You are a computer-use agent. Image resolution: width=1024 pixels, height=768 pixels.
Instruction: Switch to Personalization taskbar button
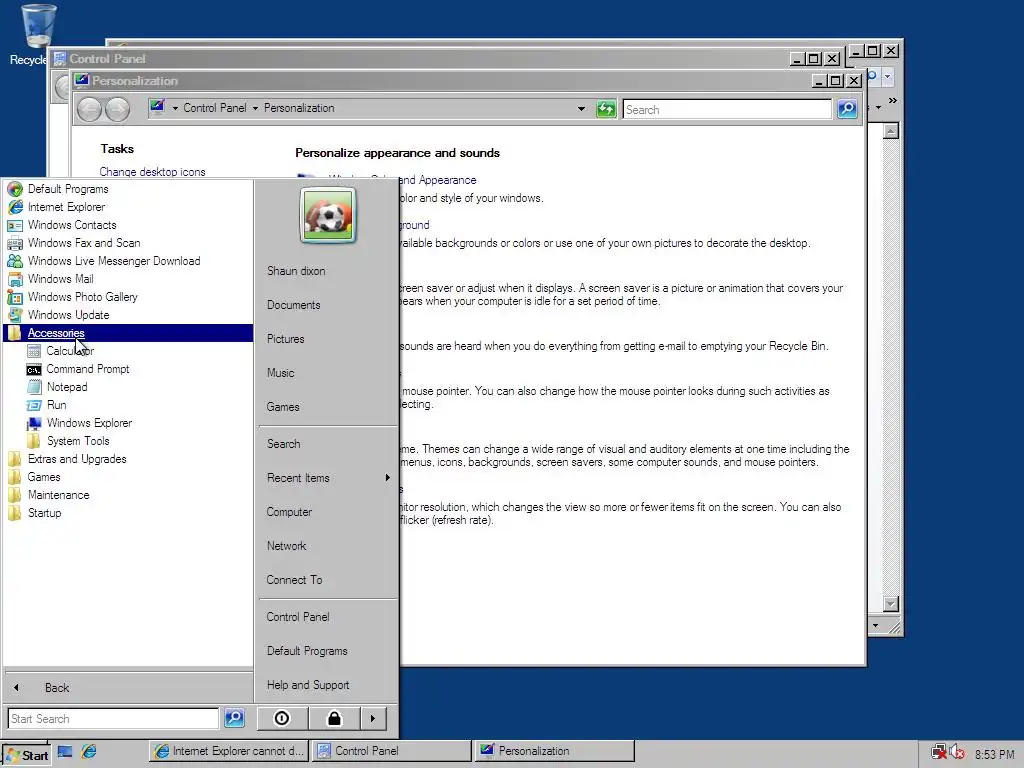coord(554,751)
